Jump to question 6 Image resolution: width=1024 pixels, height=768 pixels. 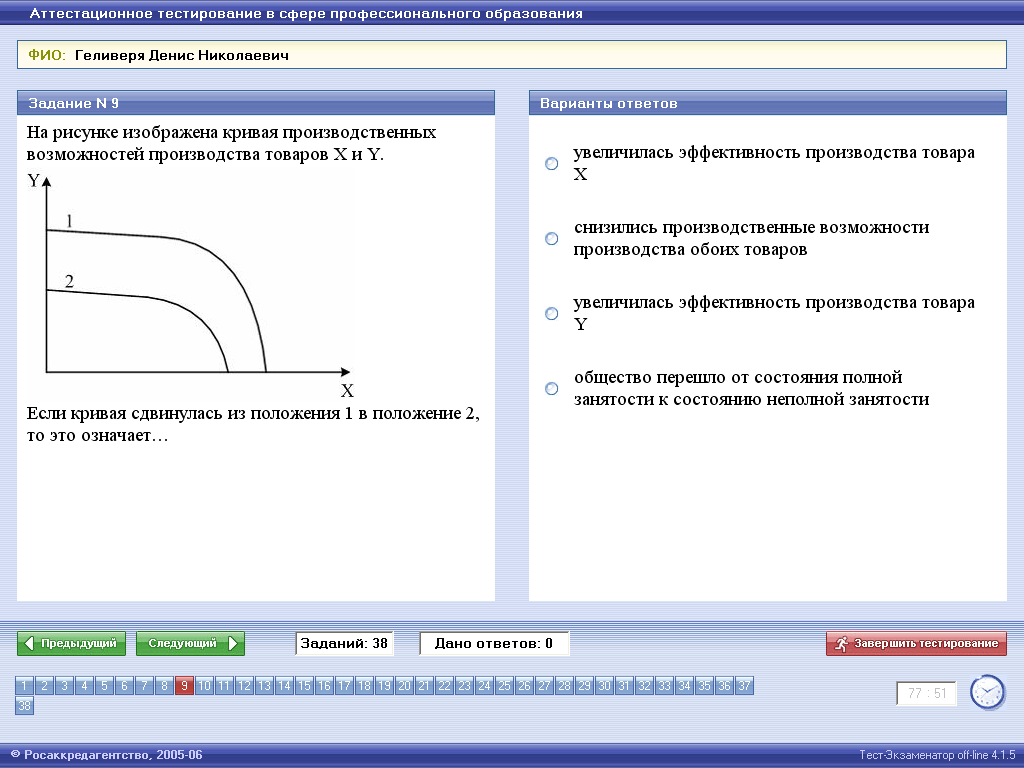pyautogui.click(x=124, y=686)
